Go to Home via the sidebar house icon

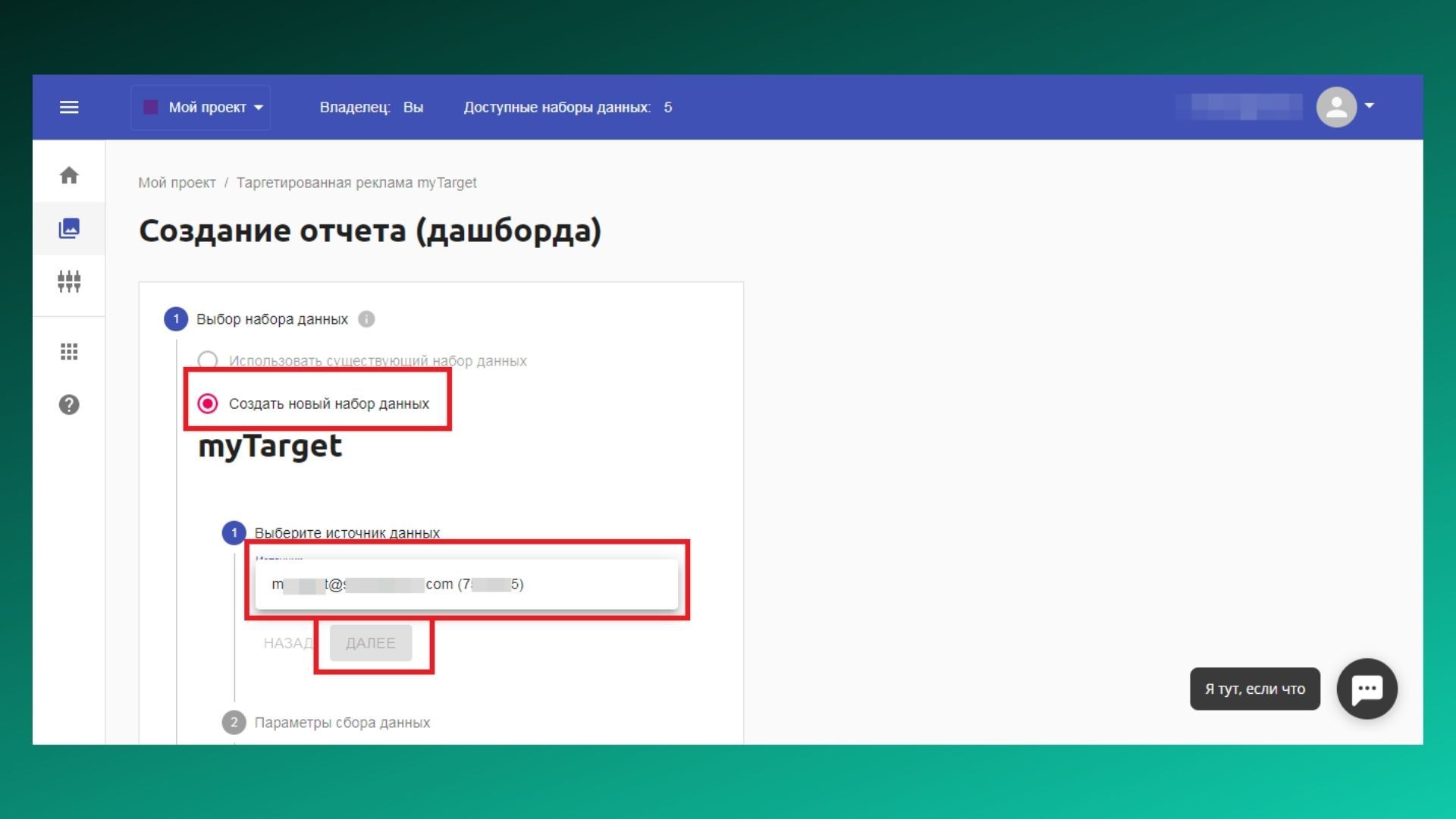(x=69, y=175)
